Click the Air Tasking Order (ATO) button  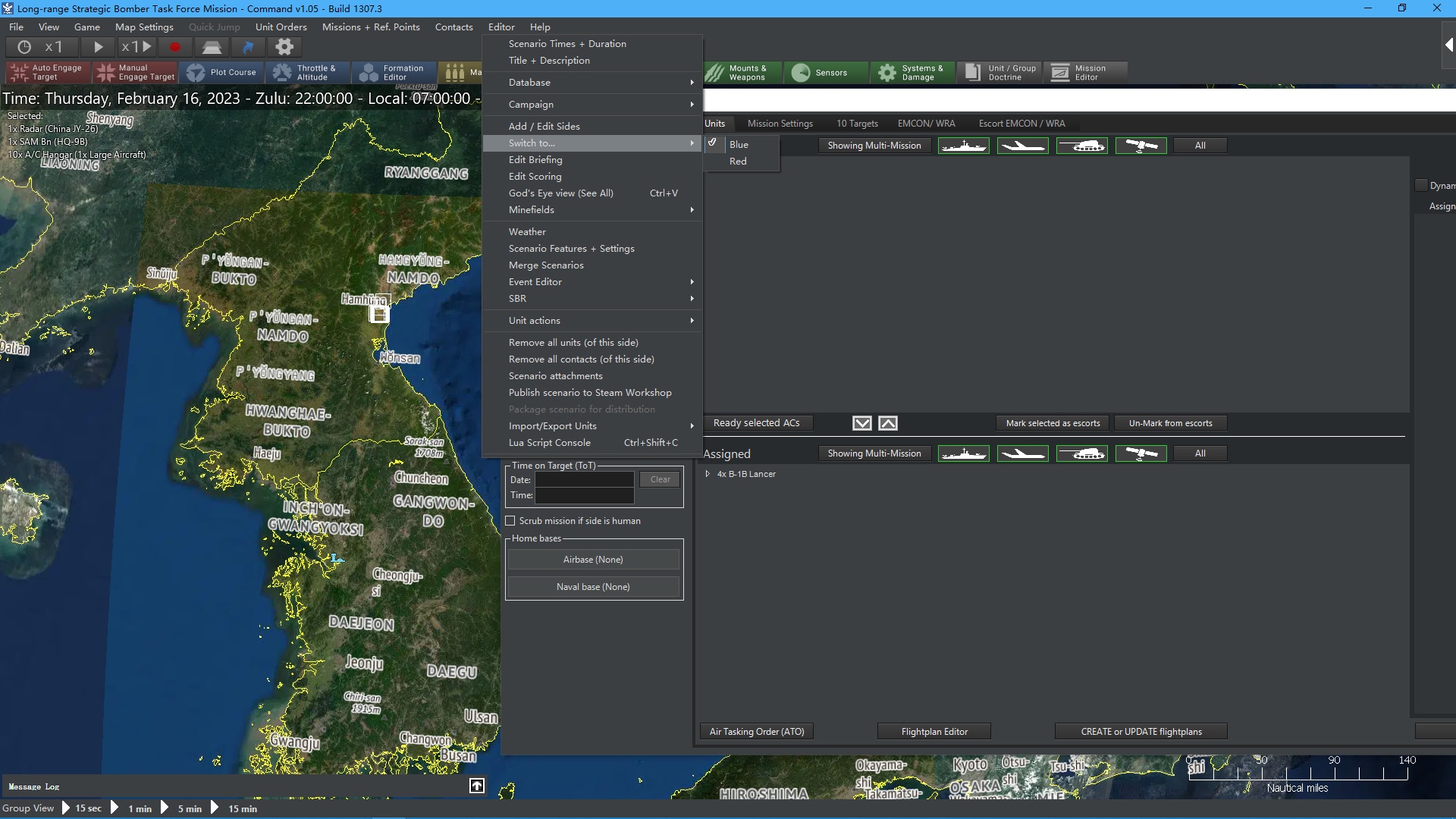756,732
